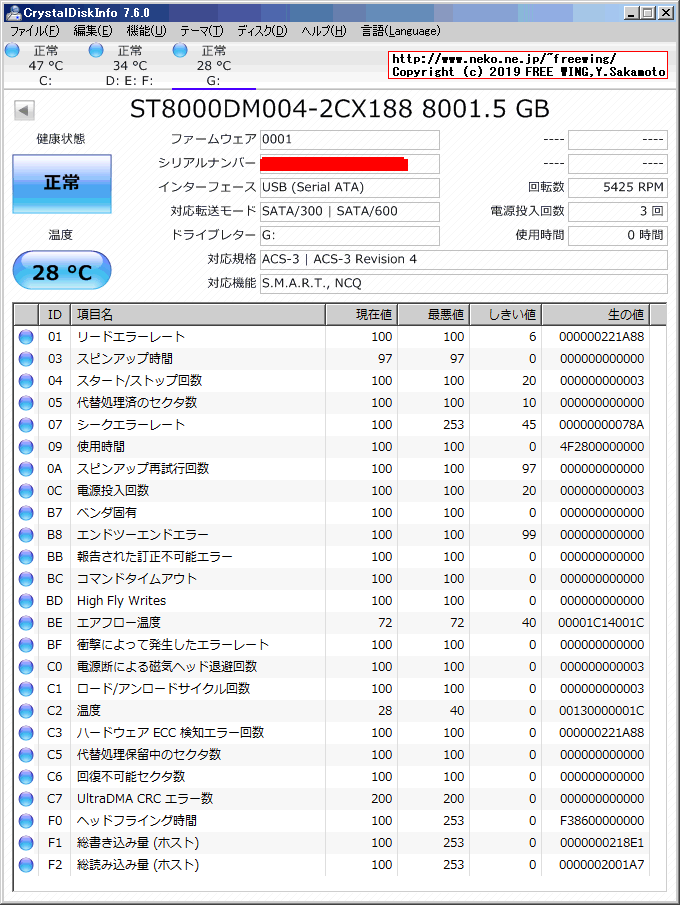Click status icon of 衝撃によって発生したエラーレート row
The height and width of the screenshot is (905, 680).
(26, 645)
